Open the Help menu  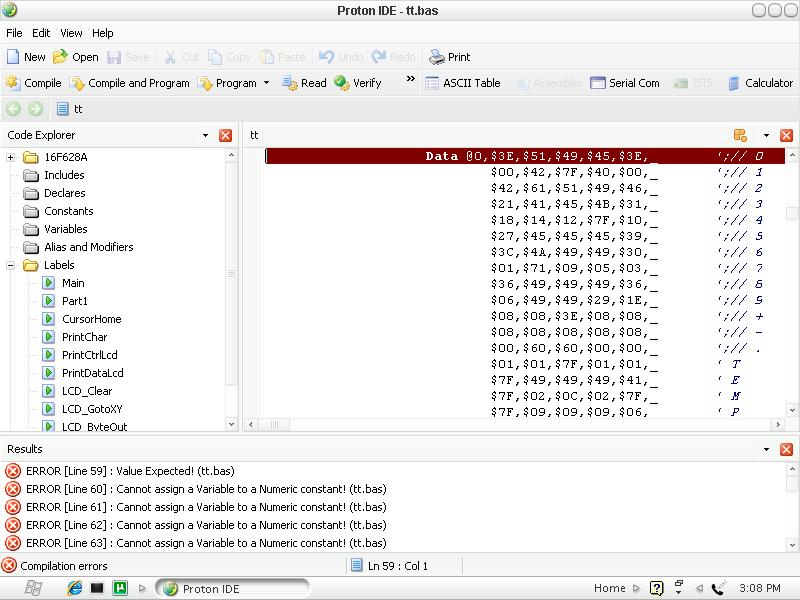(x=103, y=33)
